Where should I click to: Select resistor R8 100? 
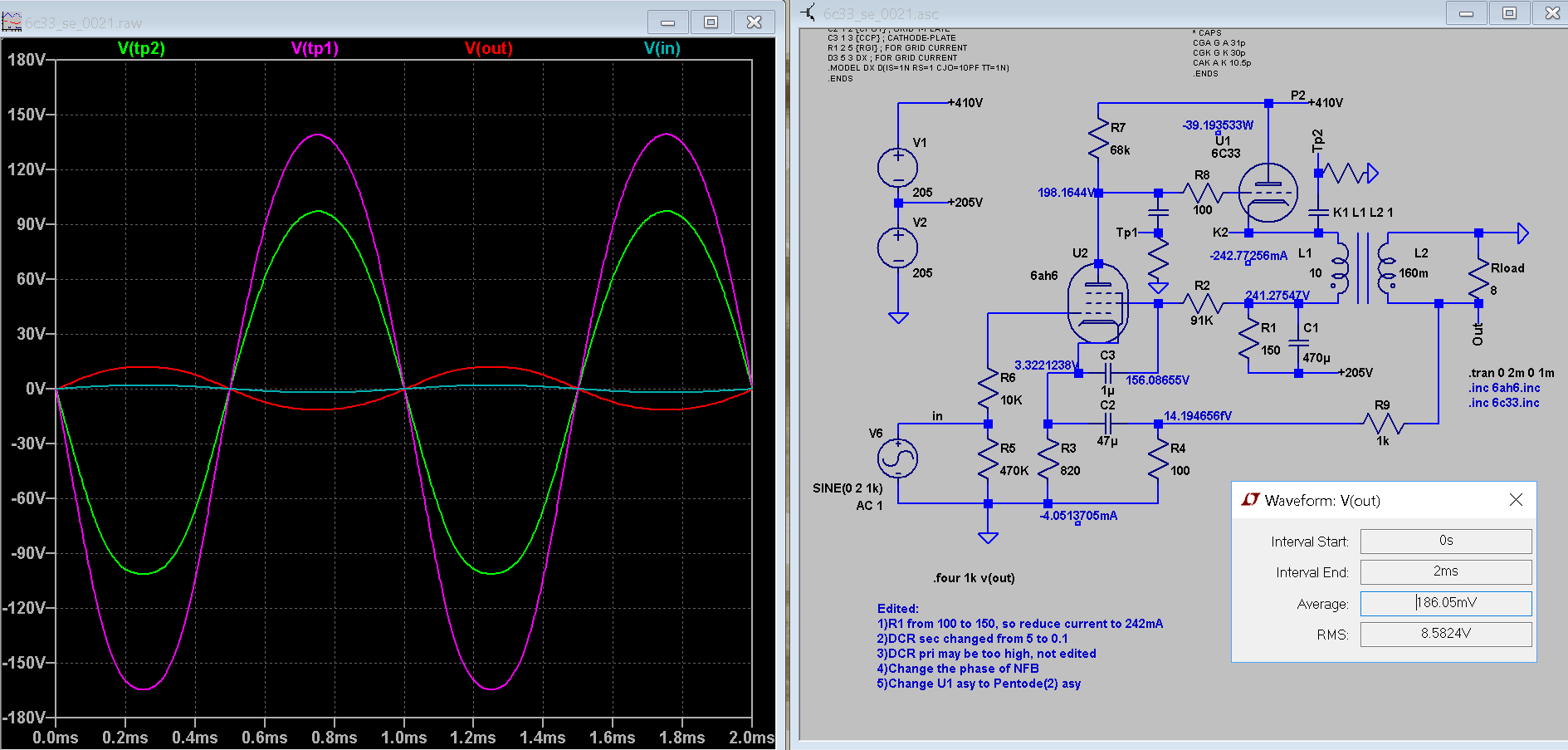(1203, 193)
